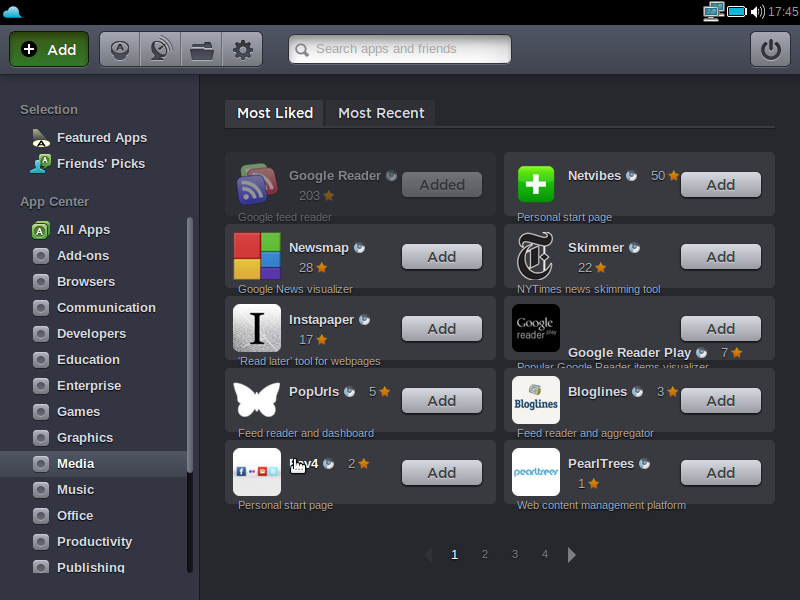Open the Netvibes green plus app icon

(x=536, y=184)
